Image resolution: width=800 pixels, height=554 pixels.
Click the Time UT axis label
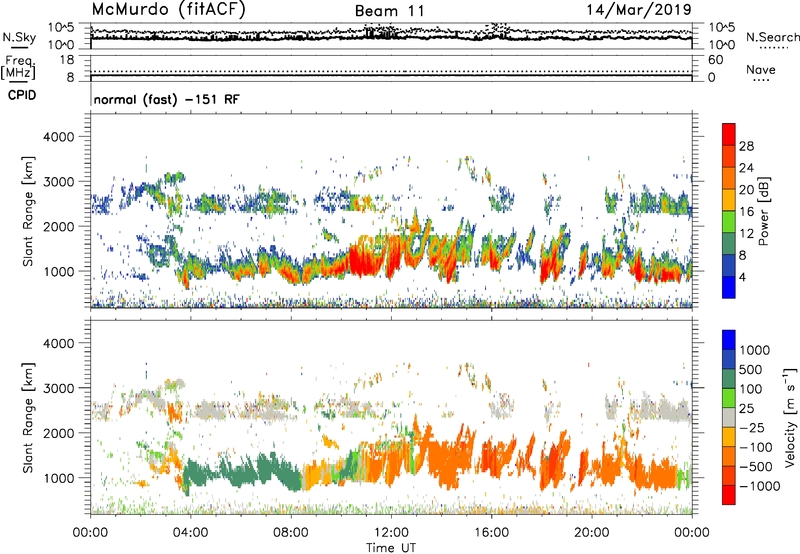[x=391, y=548]
